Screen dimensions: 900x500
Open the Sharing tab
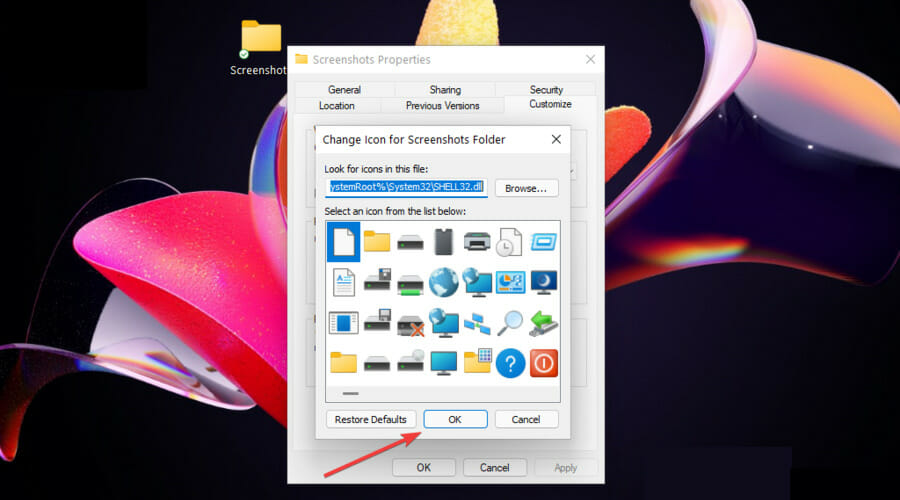click(445, 90)
